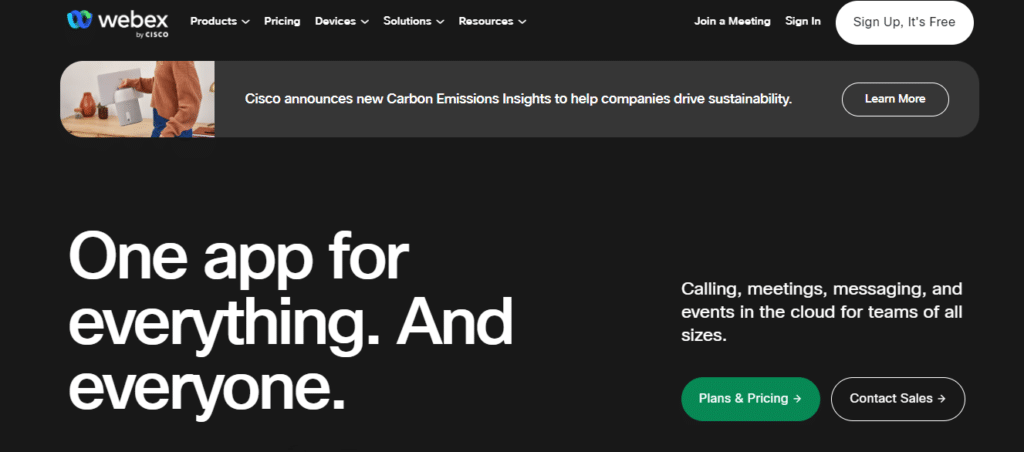Click the Sign In link
1024x452 pixels.
click(803, 21)
